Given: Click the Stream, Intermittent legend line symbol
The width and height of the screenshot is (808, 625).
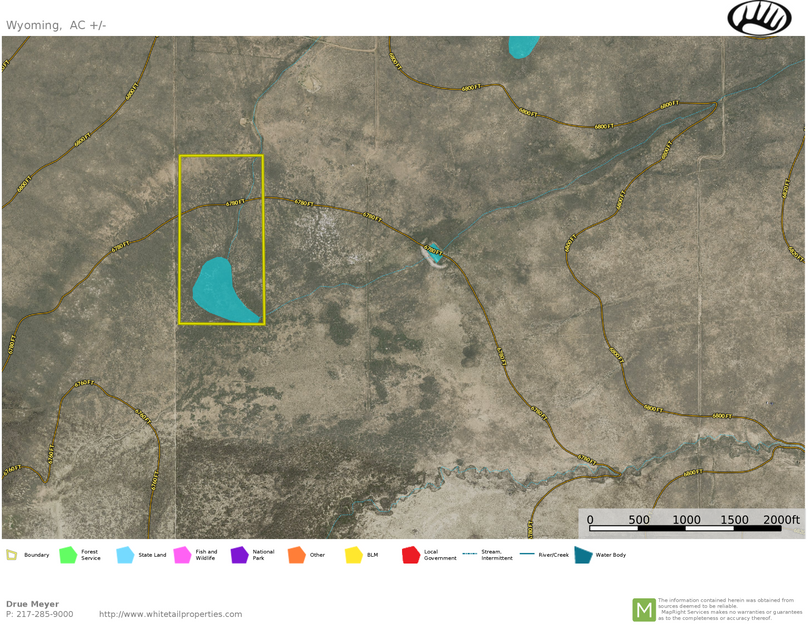Looking at the screenshot, I should pyautogui.click(x=469, y=555).
